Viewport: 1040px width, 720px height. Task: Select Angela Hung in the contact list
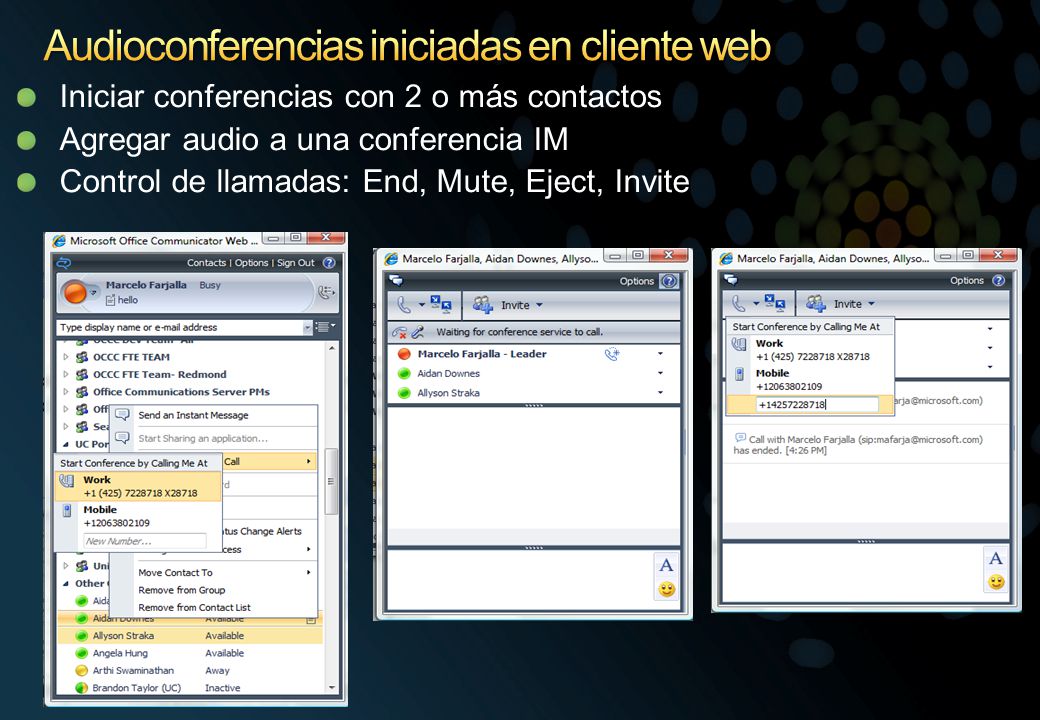click(x=190, y=653)
